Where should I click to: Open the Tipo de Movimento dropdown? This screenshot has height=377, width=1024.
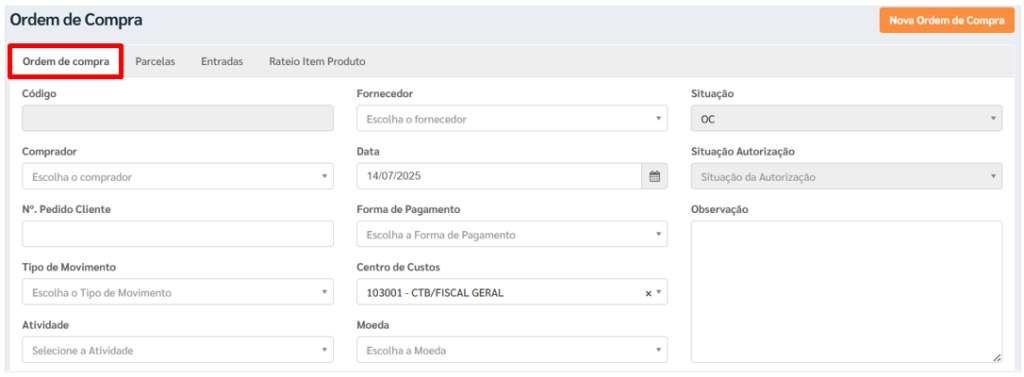click(178, 292)
